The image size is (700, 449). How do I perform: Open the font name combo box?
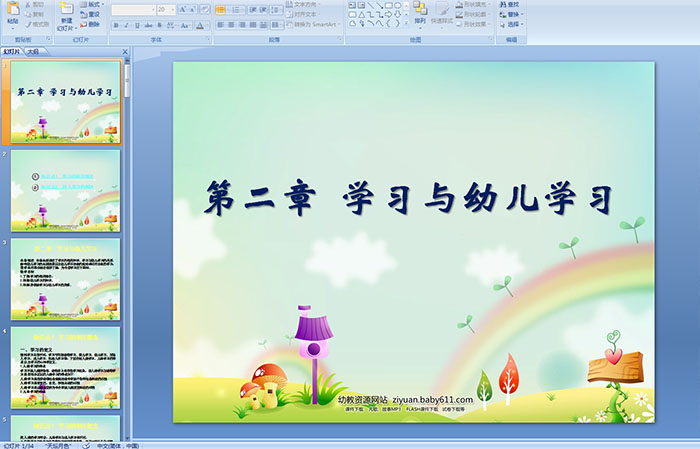point(133,9)
